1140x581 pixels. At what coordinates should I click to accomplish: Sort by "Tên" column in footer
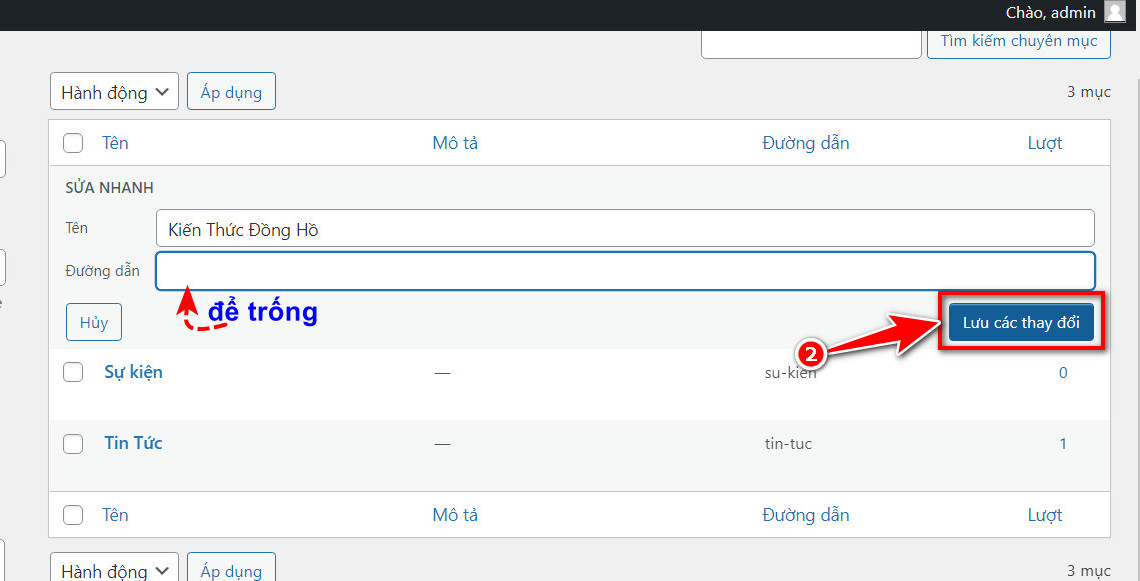tap(115, 515)
